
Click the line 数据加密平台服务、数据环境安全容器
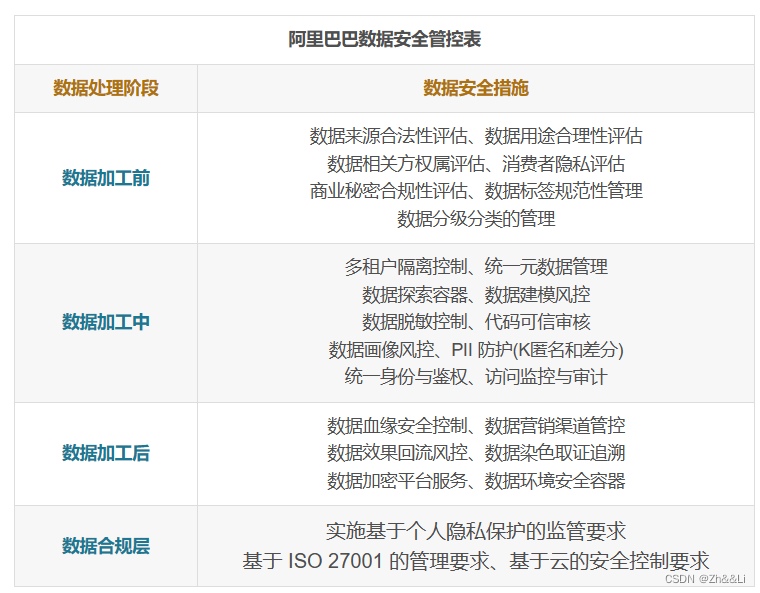tap(476, 481)
